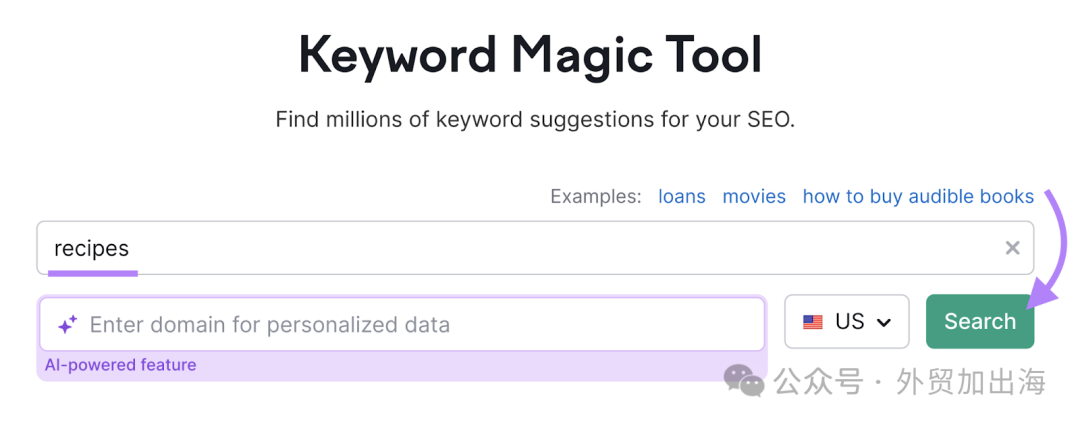Image resolution: width=1080 pixels, height=425 pixels.
Task: Clear the keyword field with the X icon
Action: [1012, 248]
